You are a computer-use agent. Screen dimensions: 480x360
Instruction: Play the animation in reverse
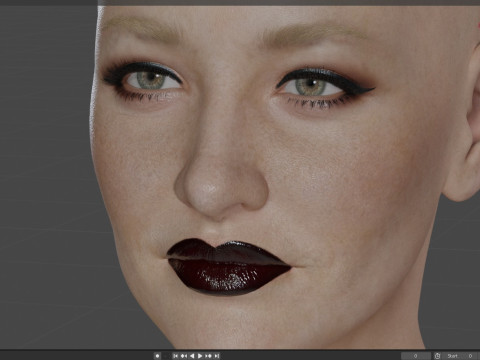[x=192, y=356]
